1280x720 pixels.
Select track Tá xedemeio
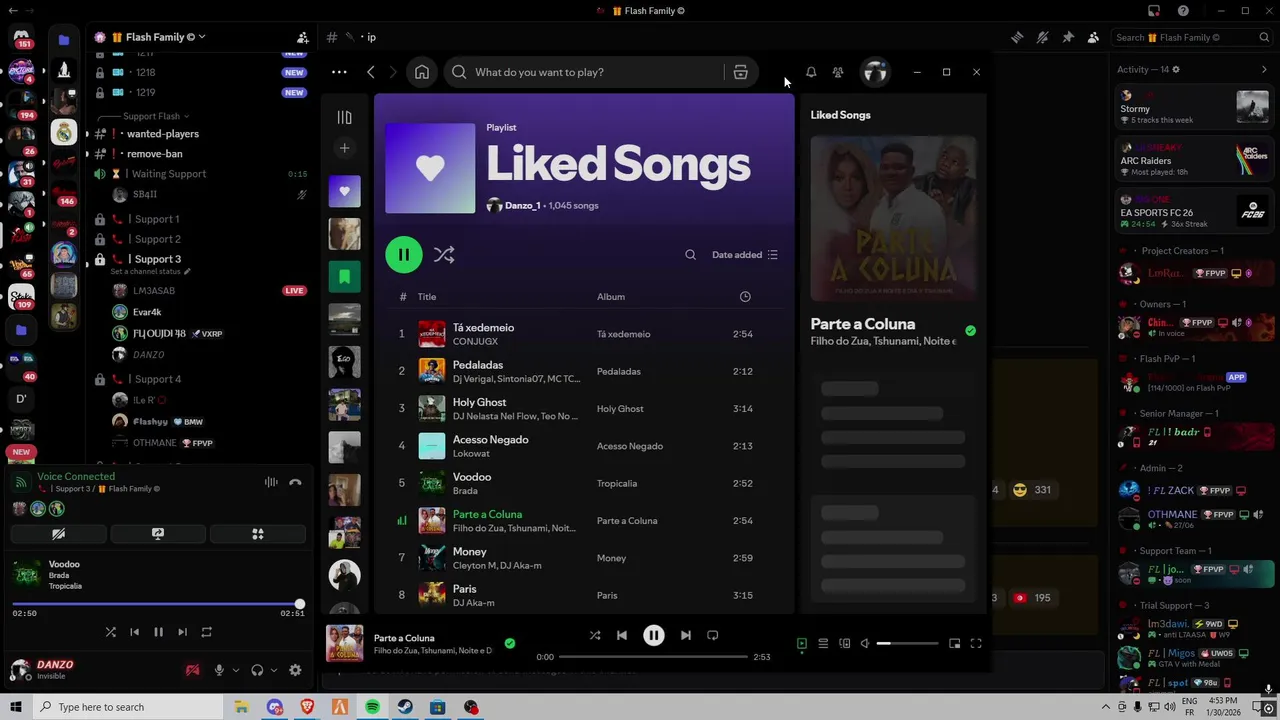click(583, 334)
